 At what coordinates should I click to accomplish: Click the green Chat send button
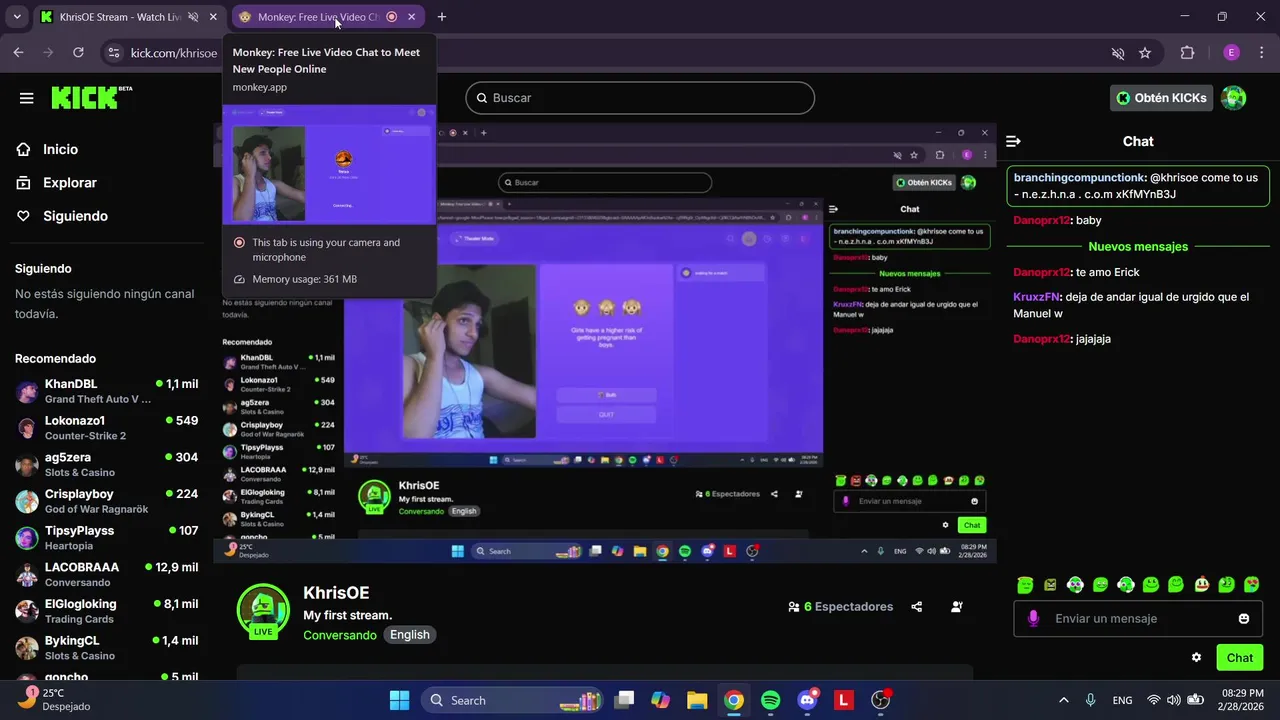tap(1240, 657)
